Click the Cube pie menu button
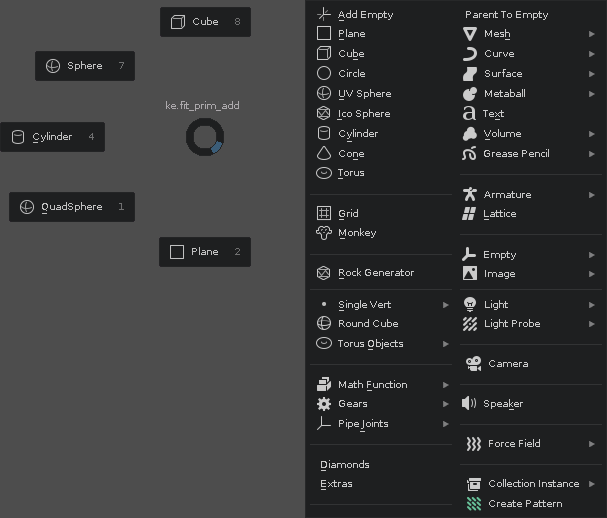 205,22
